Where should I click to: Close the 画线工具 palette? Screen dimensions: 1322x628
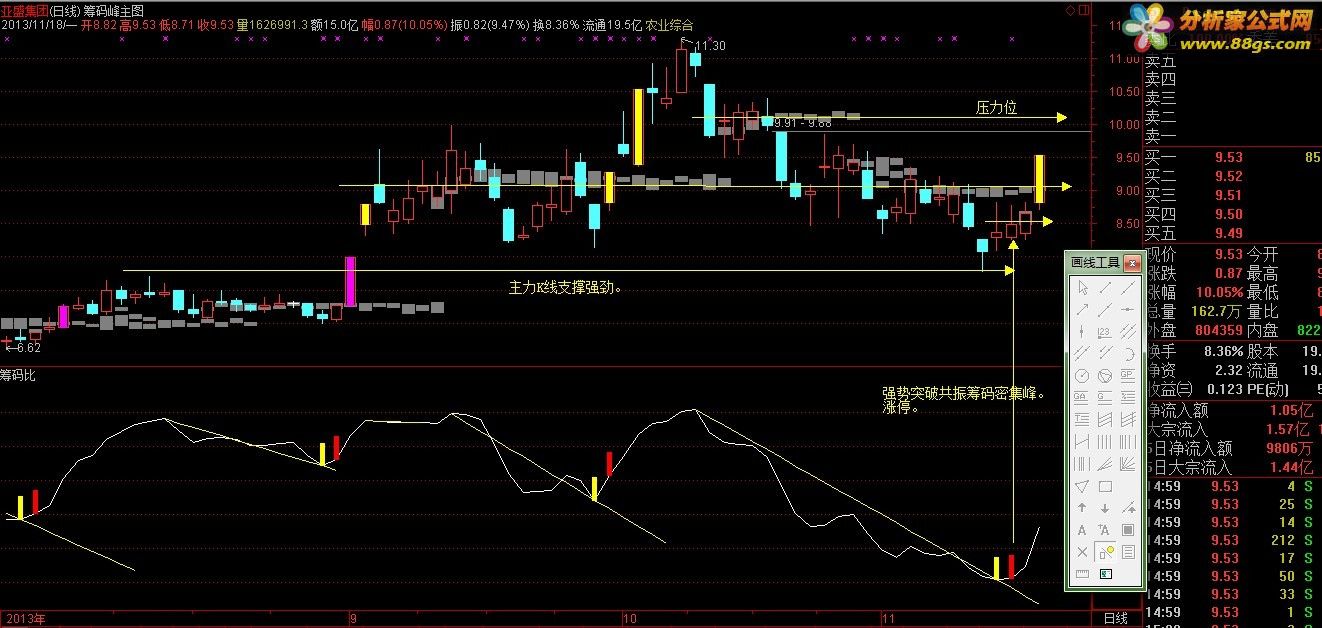(x=1131, y=263)
